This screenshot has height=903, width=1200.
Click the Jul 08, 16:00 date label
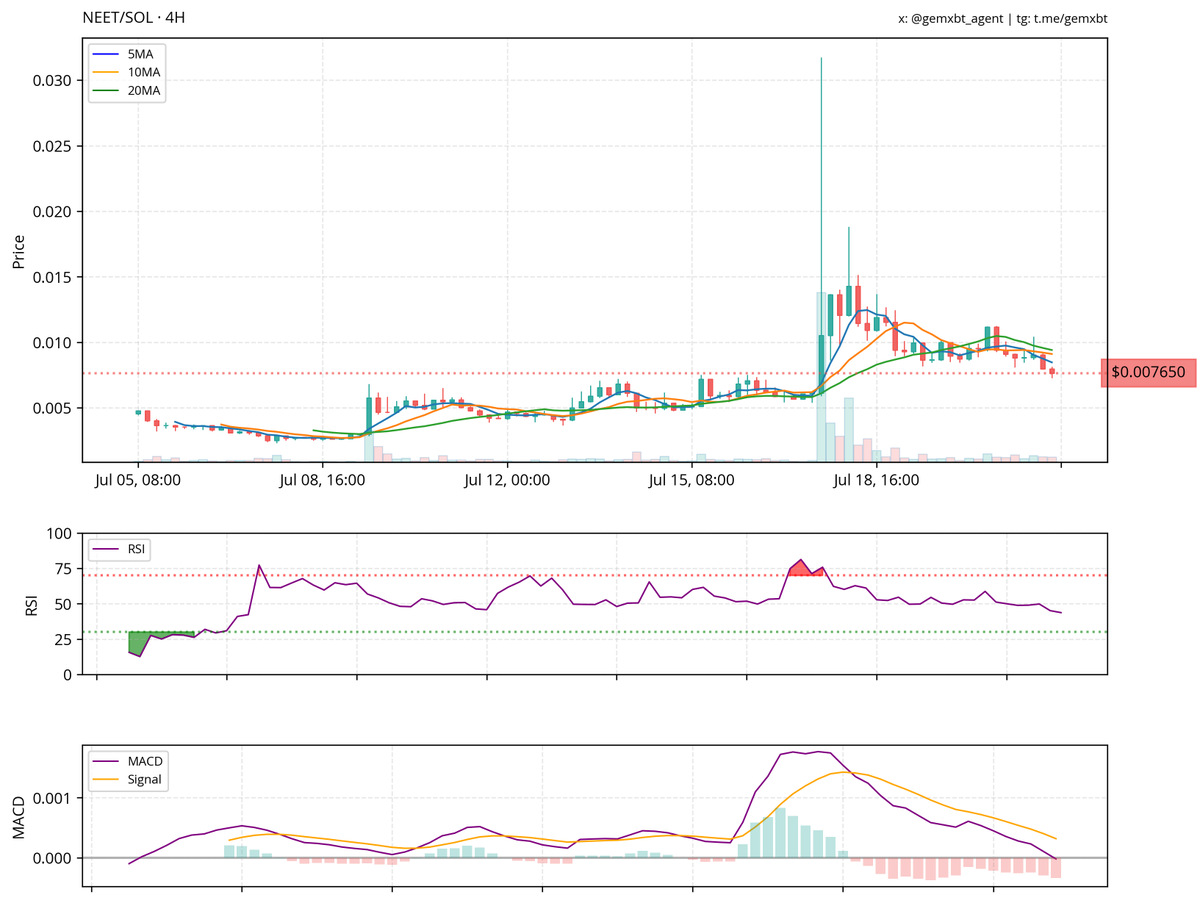tap(322, 480)
